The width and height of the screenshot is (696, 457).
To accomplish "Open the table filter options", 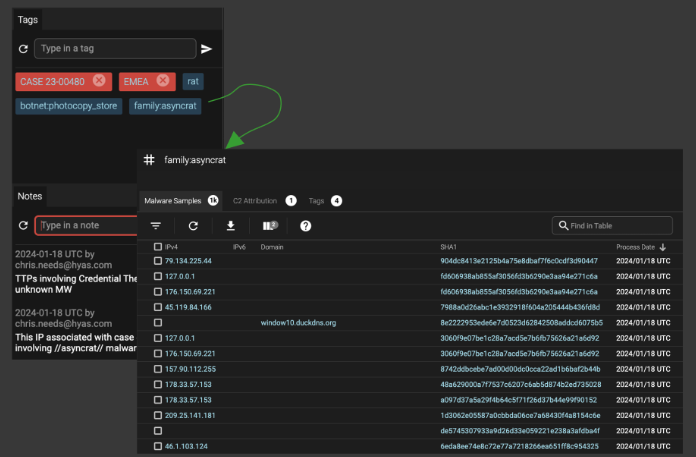I will pyautogui.click(x=156, y=226).
